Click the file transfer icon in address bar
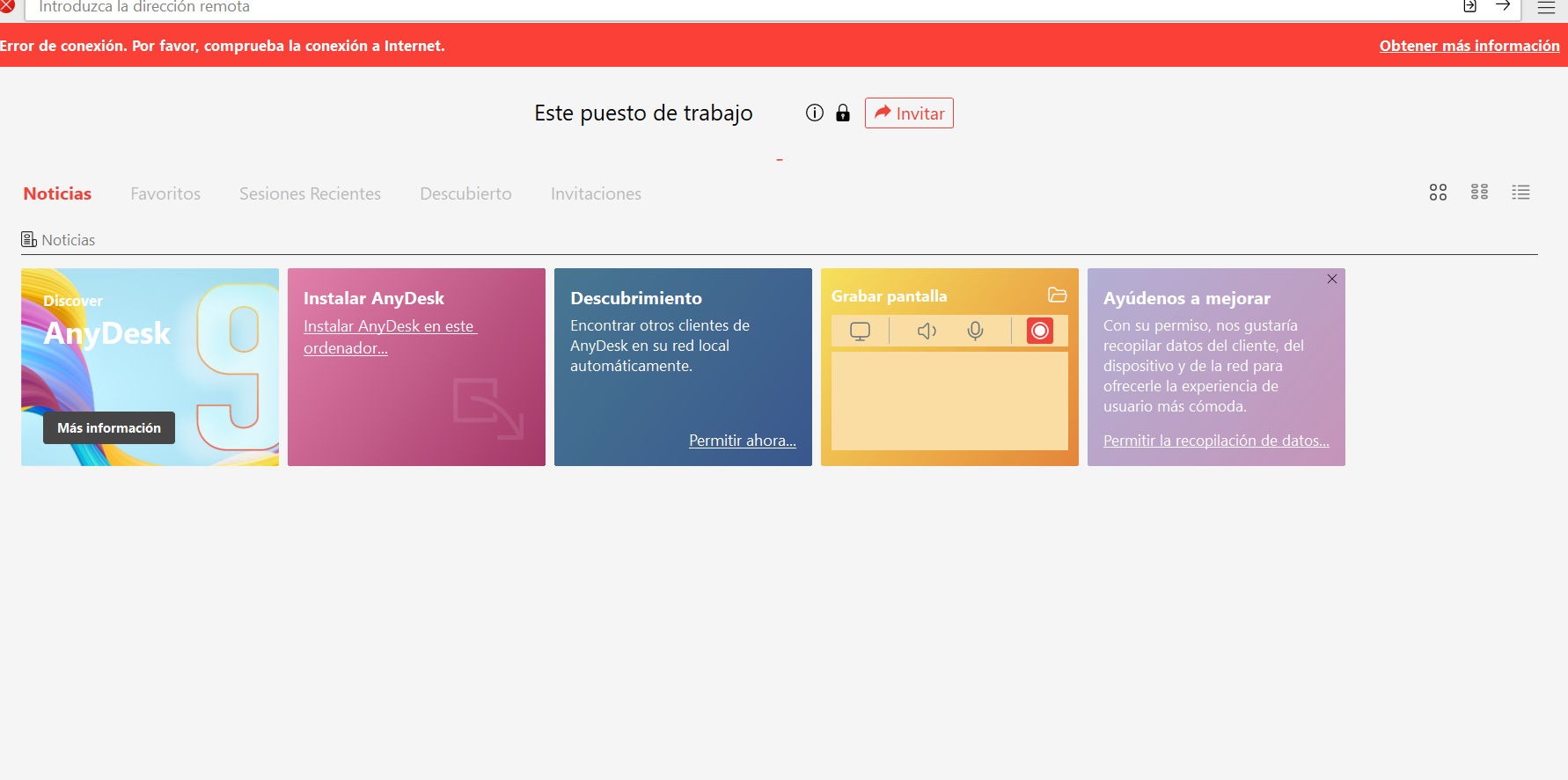 (1469, 6)
